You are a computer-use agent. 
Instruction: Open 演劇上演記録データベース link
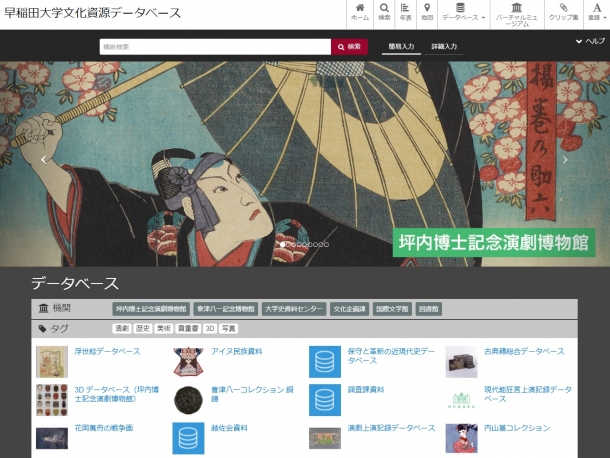tap(391, 428)
